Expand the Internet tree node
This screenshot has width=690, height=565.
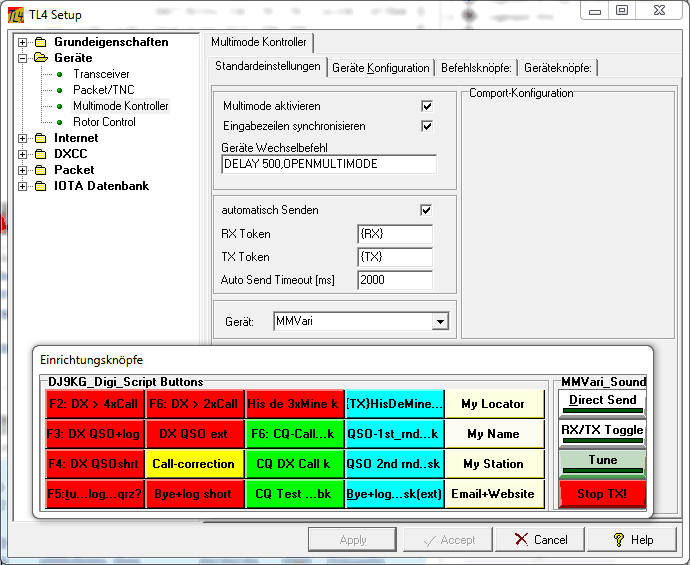coord(22,138)
